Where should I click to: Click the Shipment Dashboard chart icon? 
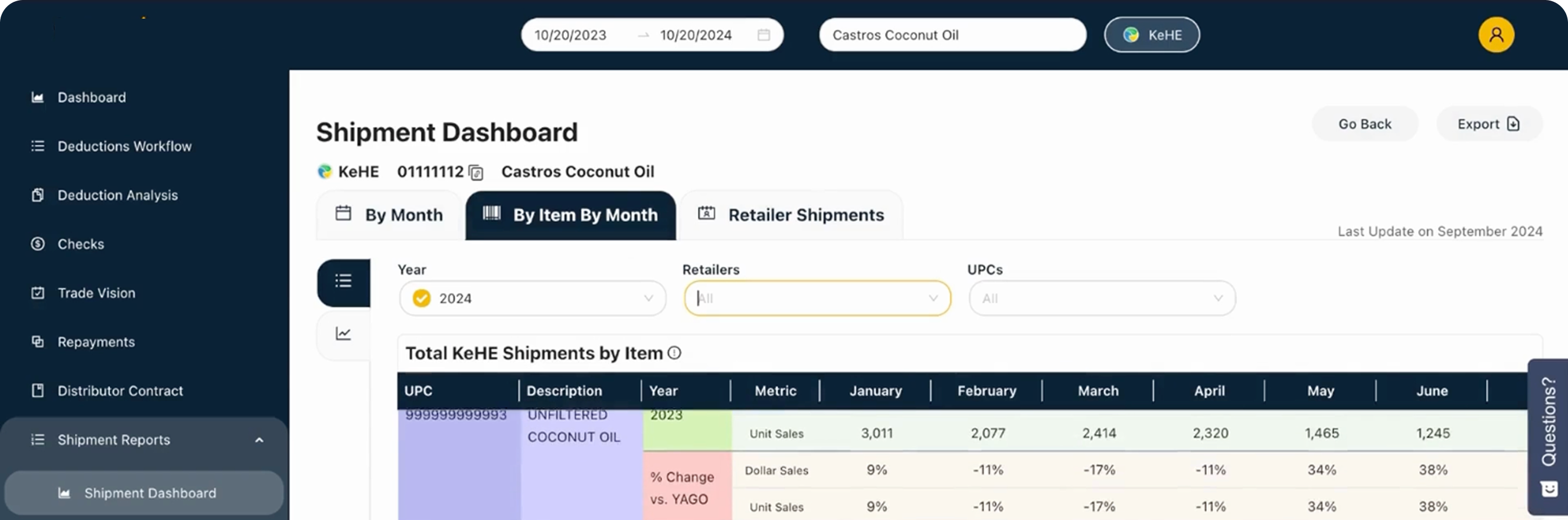(64, 493)
